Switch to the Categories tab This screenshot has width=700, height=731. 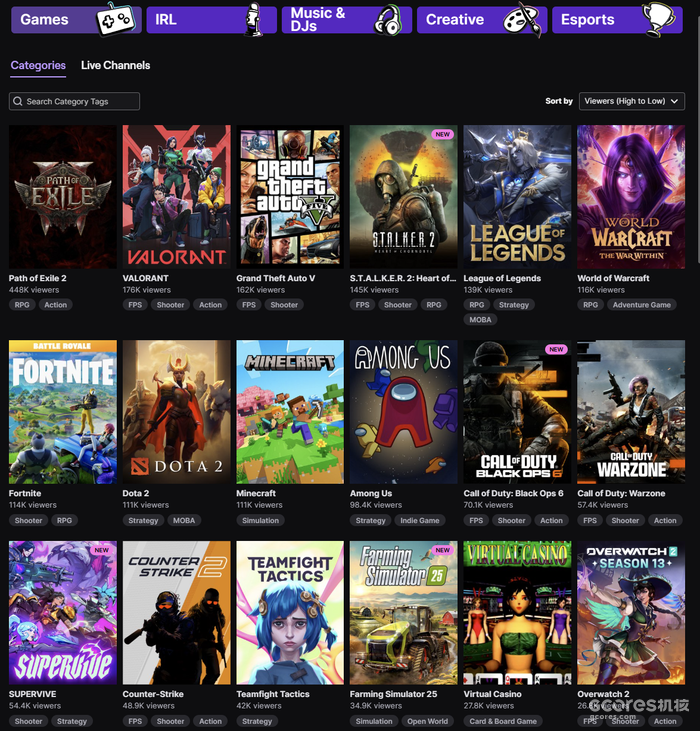point(38,65)
